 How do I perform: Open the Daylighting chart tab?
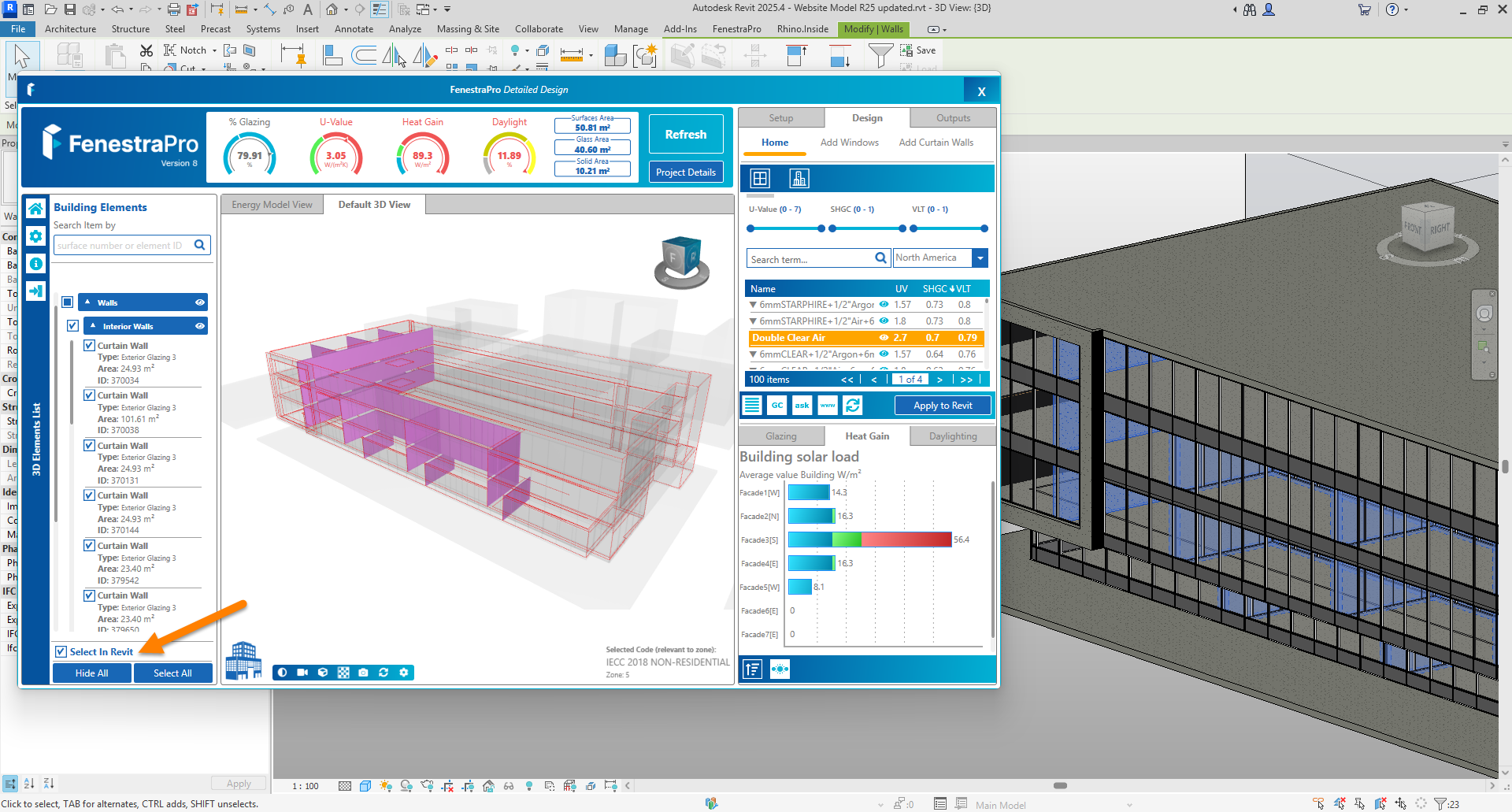coord(953,436)
